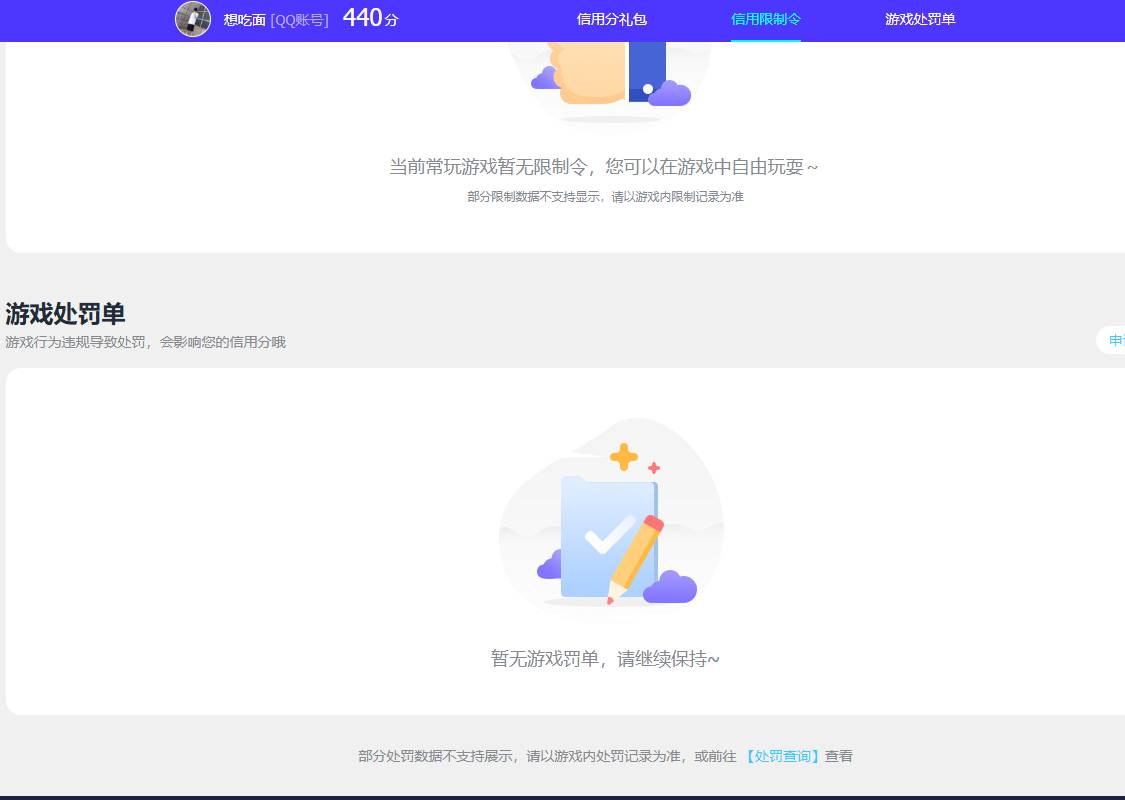
Task: Open the 申诉 floating appeal widget
Action: coord(1114,340)
